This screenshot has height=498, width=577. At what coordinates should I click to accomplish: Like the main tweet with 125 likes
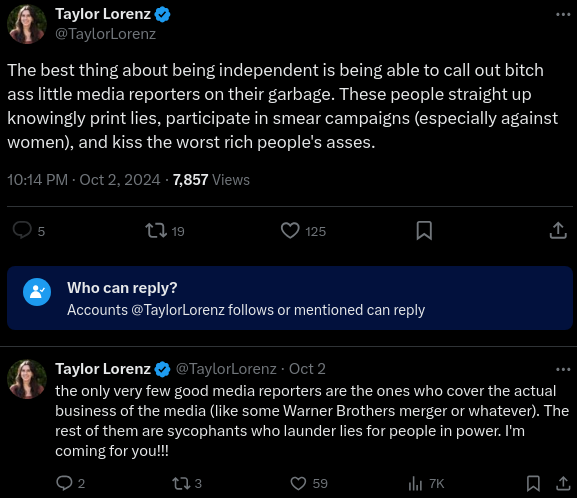pos(290,231)
